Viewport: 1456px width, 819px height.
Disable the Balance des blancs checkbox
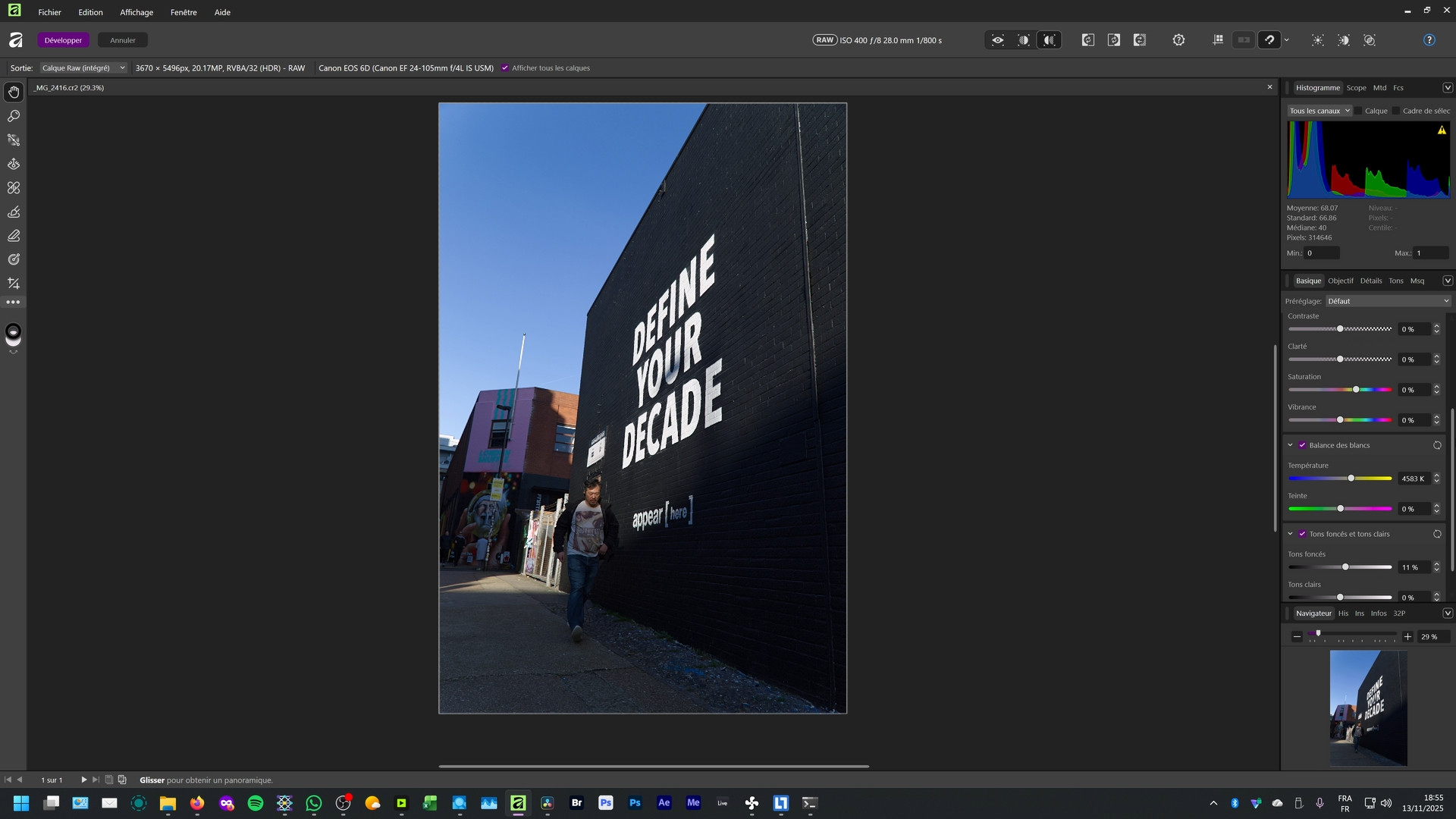pyautogui.click(x=1302, y=445)
